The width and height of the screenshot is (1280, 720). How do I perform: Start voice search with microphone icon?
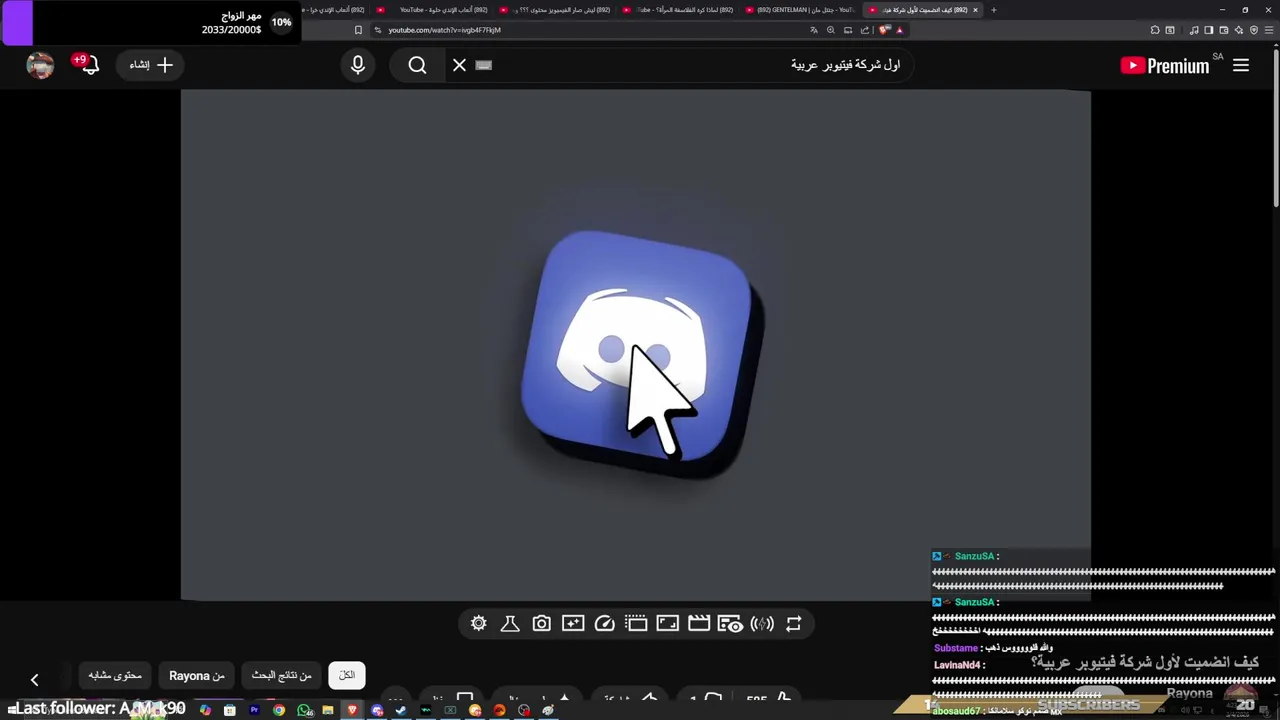[x=358, y=65]
